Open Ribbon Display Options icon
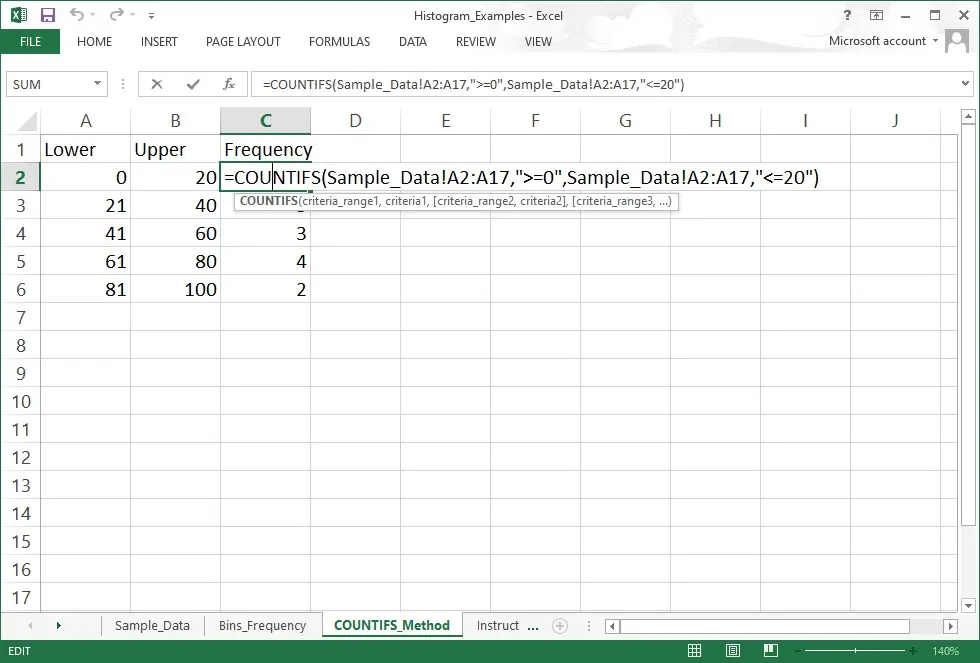This screenshot has height=663, width=980. click(x=876, y=15)
